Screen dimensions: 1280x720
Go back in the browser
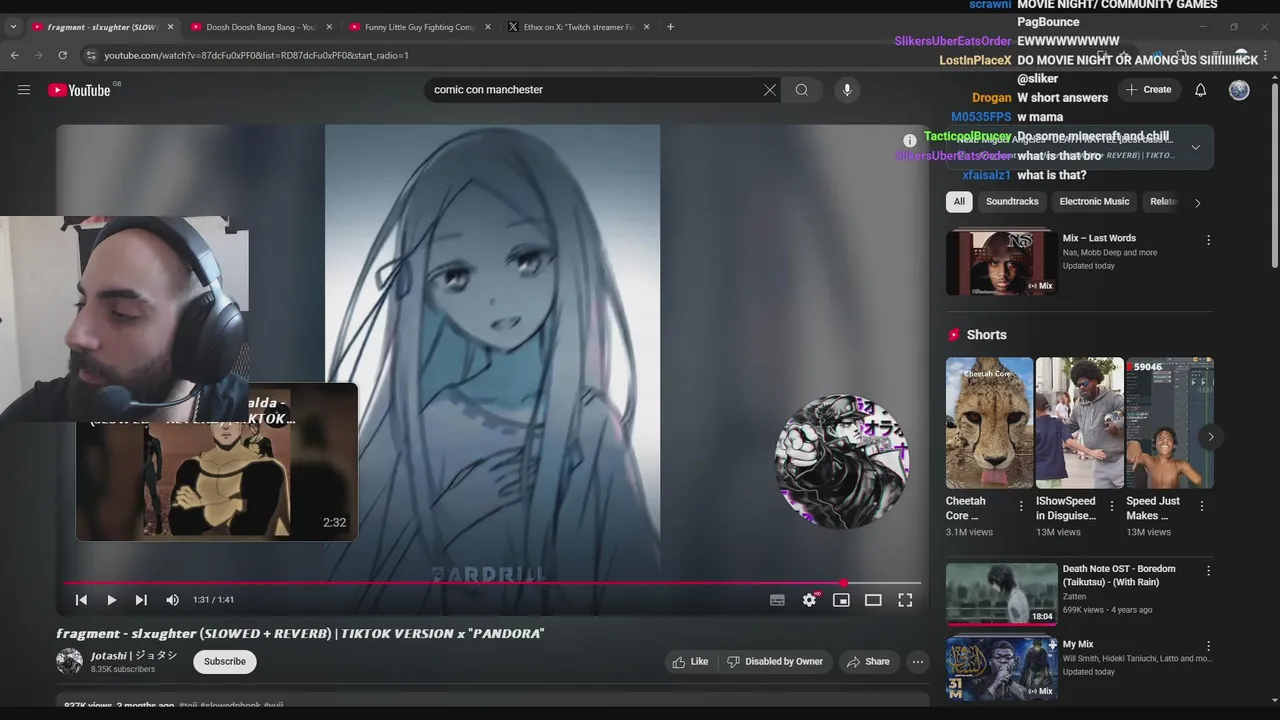15,56
